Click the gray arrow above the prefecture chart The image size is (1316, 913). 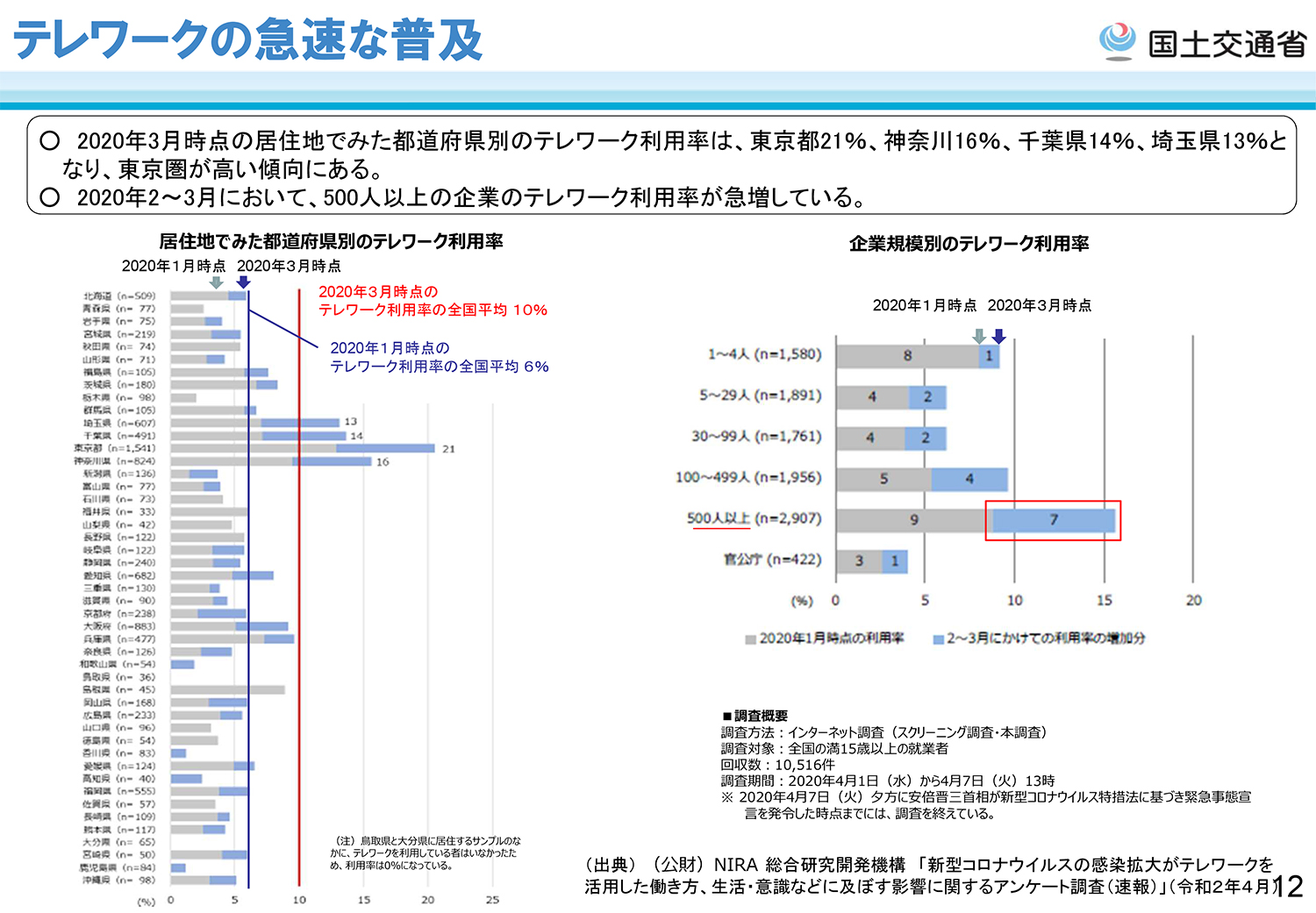216,282
